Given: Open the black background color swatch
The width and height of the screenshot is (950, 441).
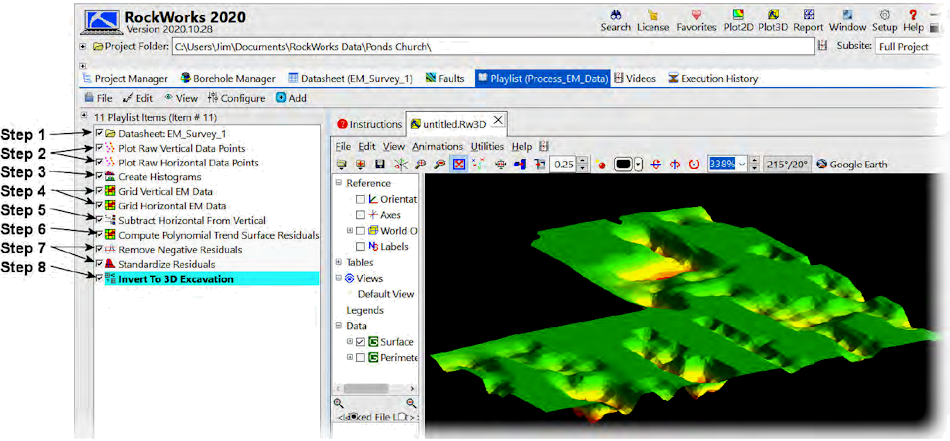Looking at the screenshot, I should coord(625,164).
